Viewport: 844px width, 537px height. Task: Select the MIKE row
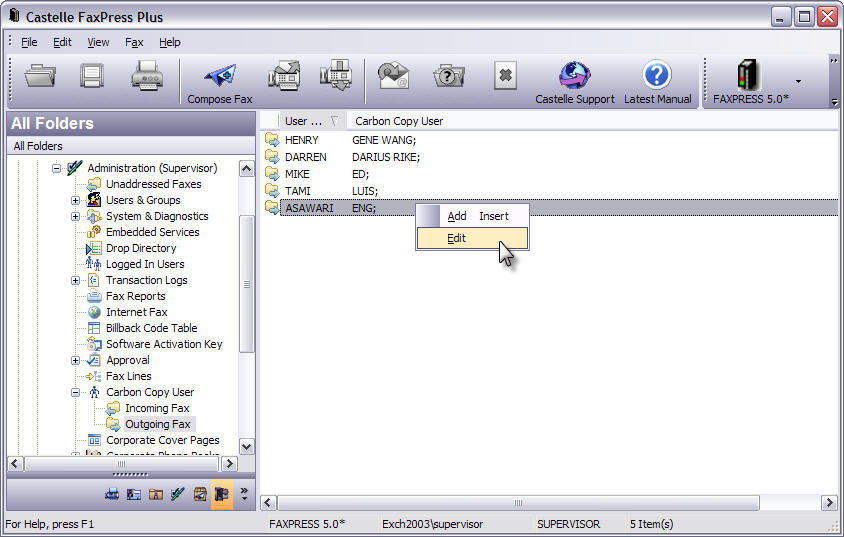(x=549, y=174)
